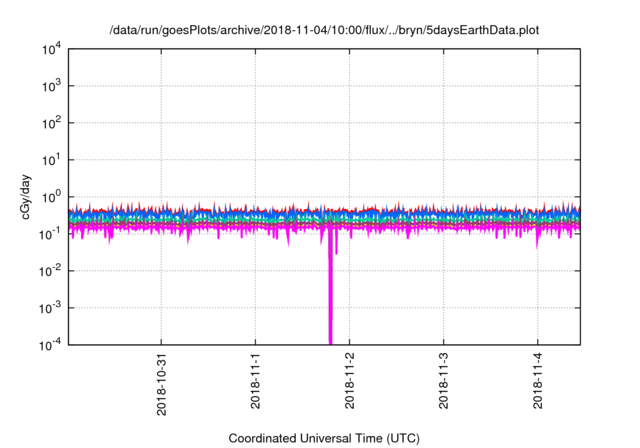Click the 10^-4 y-axis tick label

50,345
